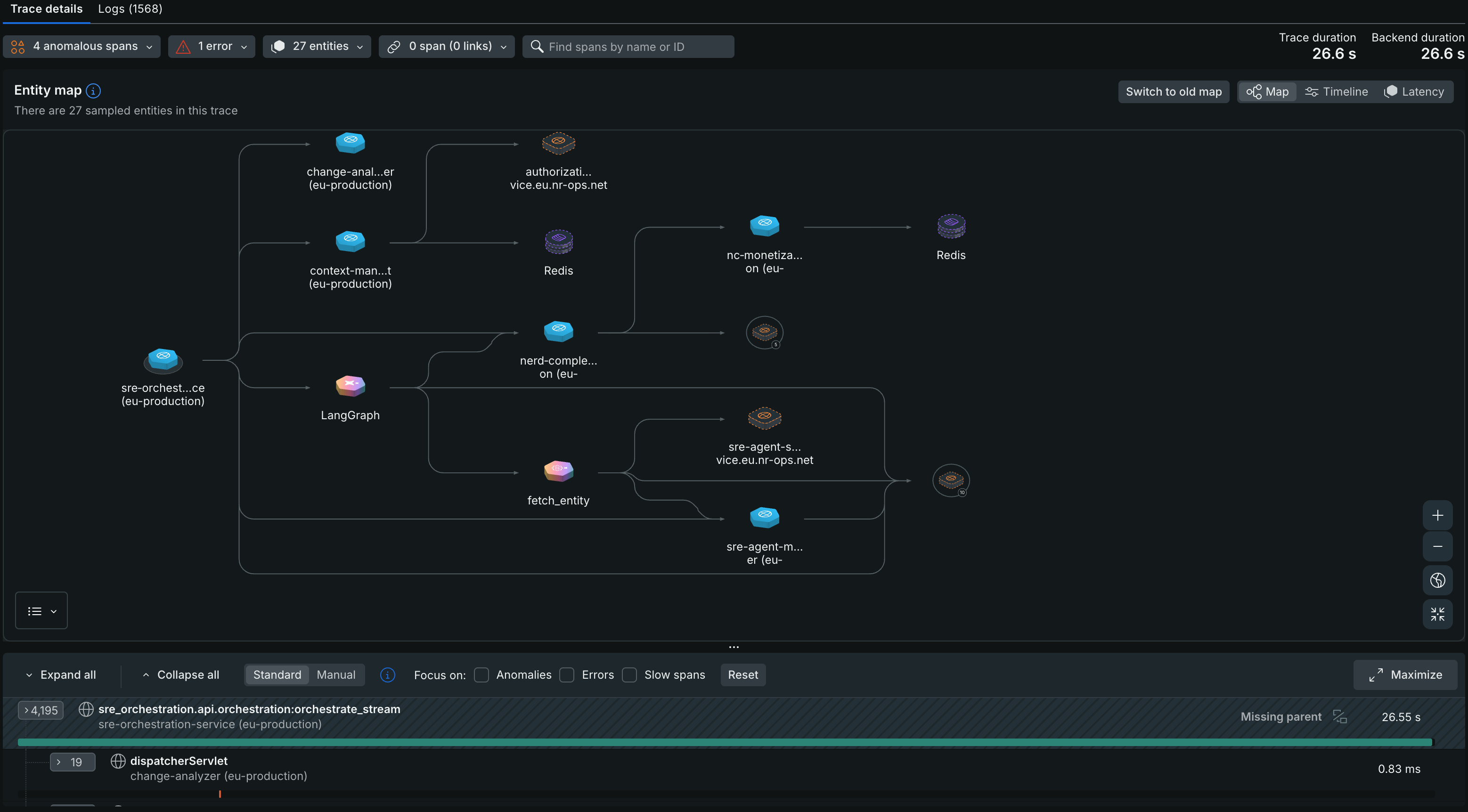Click the red dispatcherServlet timeline marker
Image resolution: width=1468 pixels, height=812 pixels.
pos(220,794)
